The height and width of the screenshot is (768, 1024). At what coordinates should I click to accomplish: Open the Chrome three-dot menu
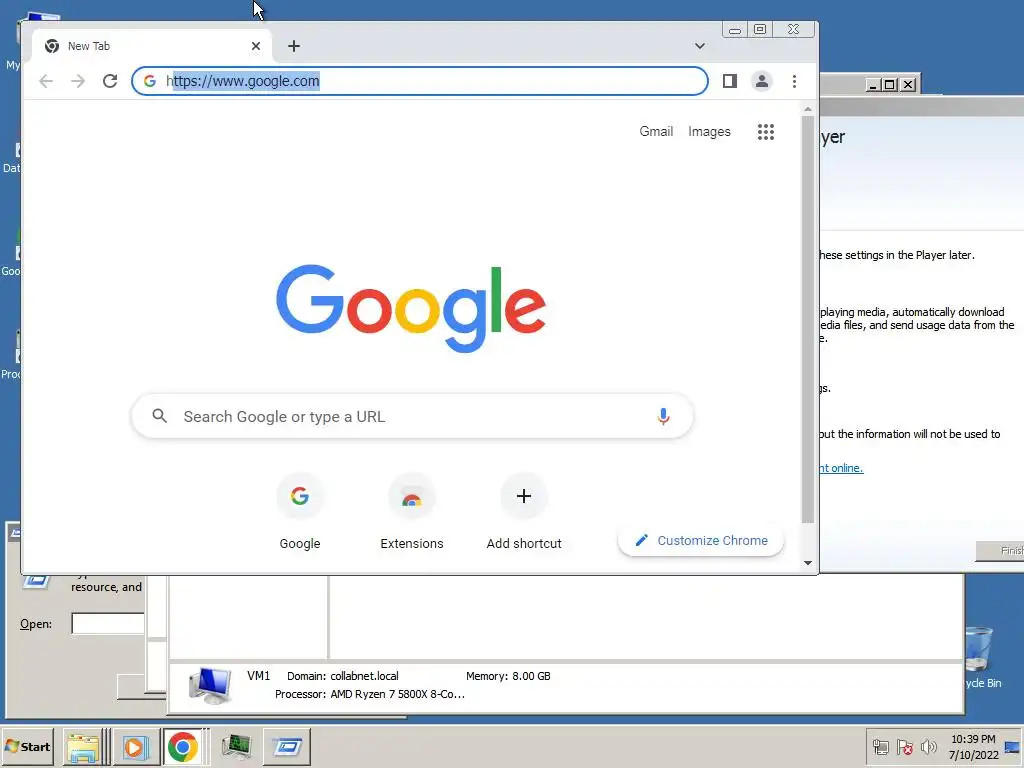(x=794, y=81)
